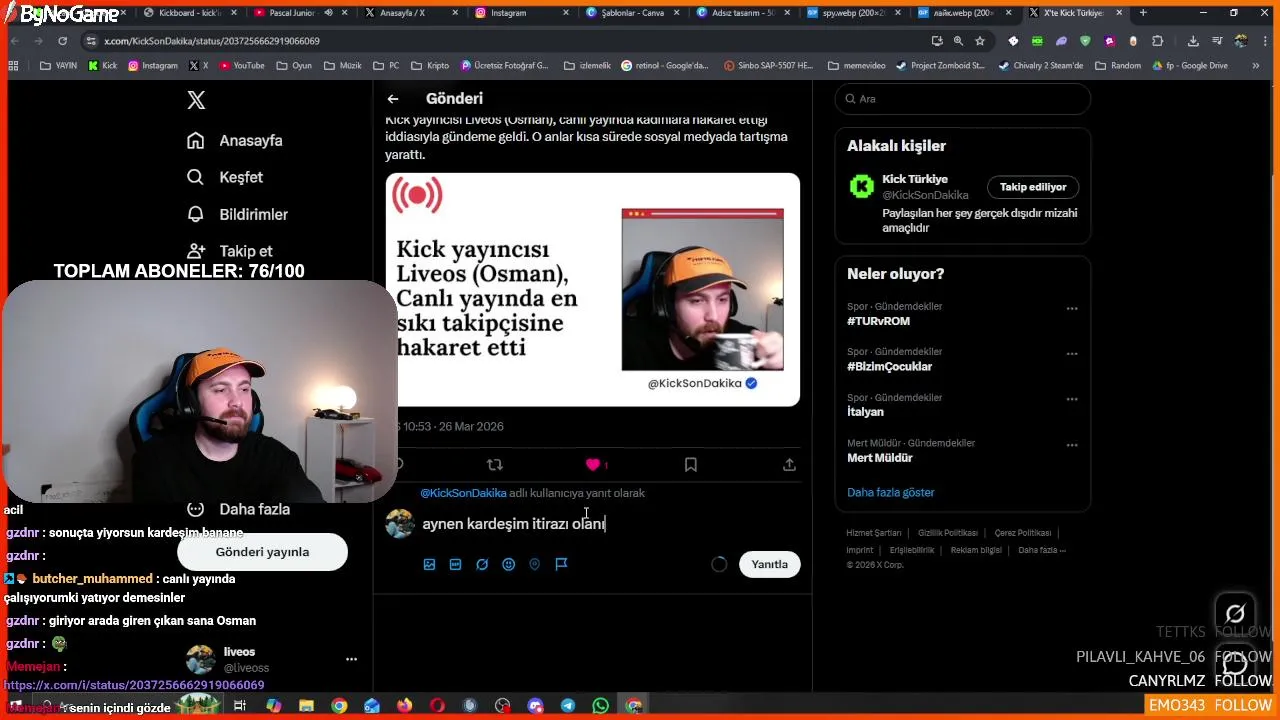Click the Ara search box
The height and width of the screenshot is (720, 1280).
[x=963, y=99]
